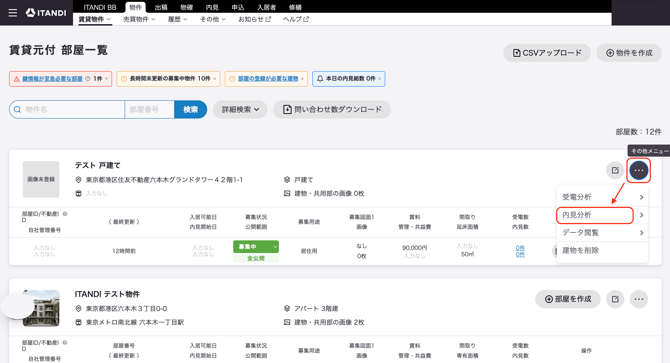
Task: Open the お知らせ external link
Action: coord(254,19)
